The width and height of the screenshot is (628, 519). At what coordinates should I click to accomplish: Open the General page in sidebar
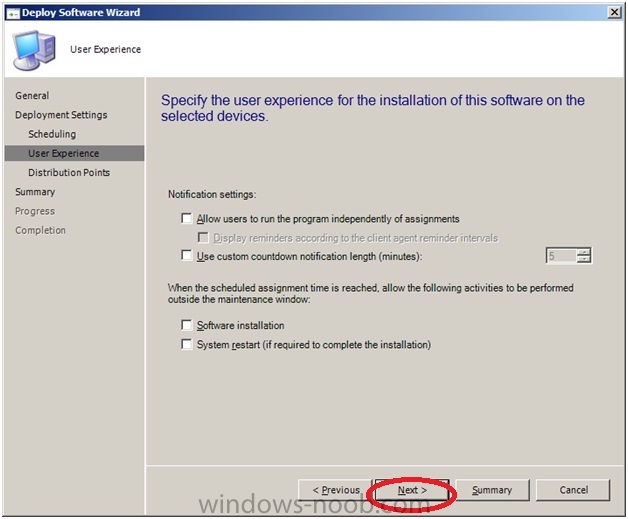pos(32,96)
